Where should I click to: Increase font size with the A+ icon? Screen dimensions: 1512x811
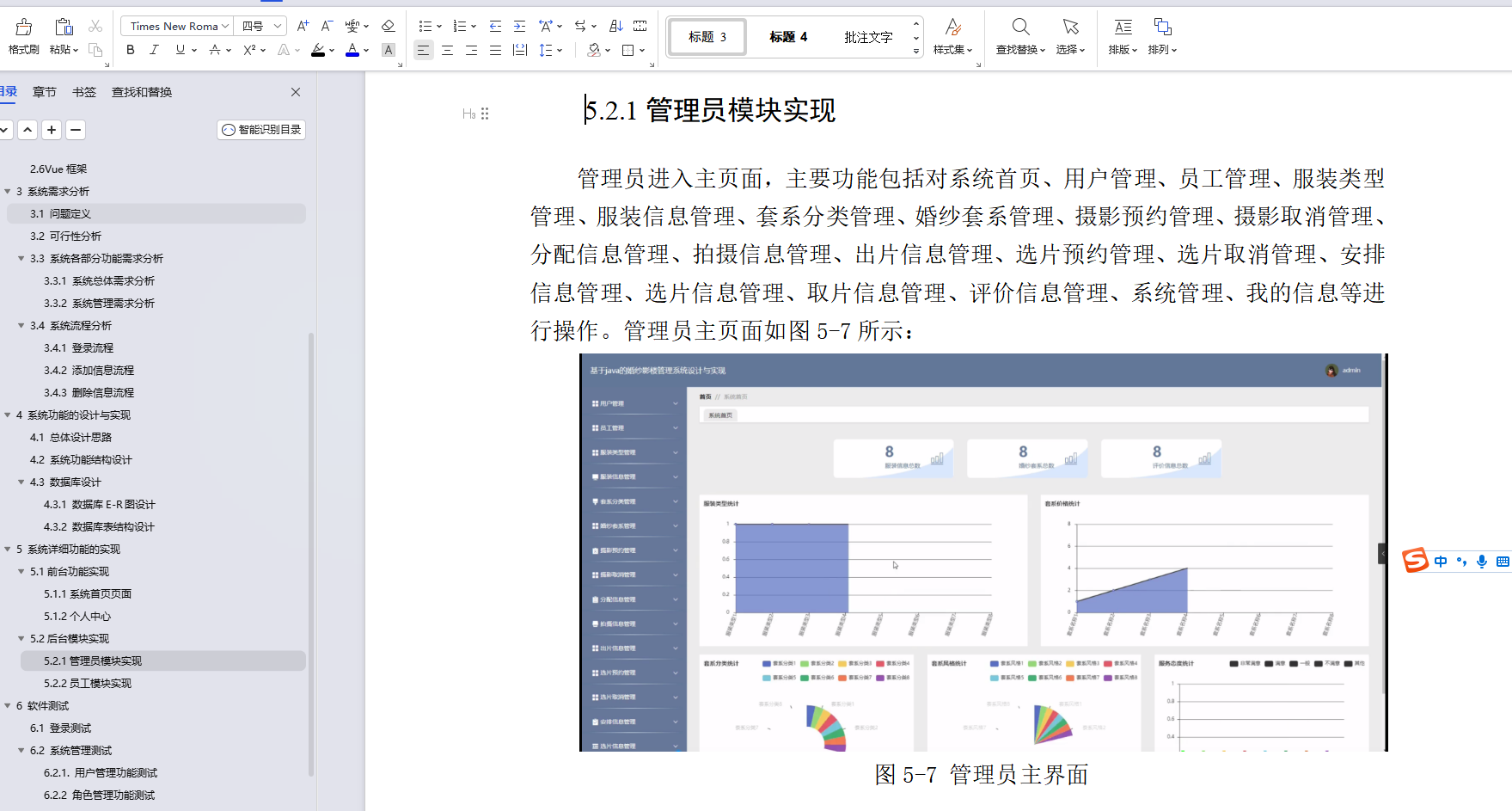tap(303, 27)
